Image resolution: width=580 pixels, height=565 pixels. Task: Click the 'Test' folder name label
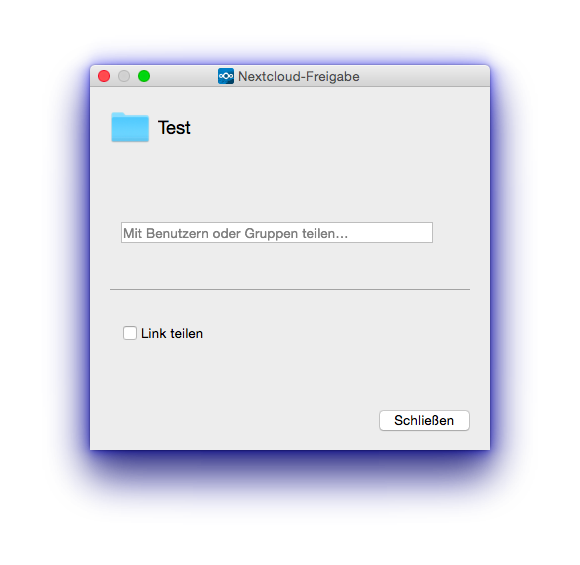[x=174, y=128]
